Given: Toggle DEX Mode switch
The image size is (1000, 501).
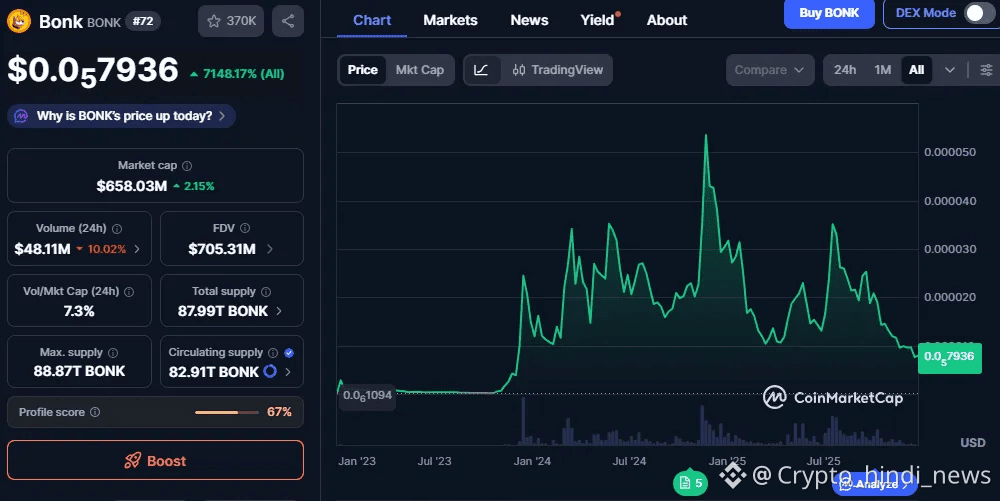Looking at the screenshot, I should [979, 13].
